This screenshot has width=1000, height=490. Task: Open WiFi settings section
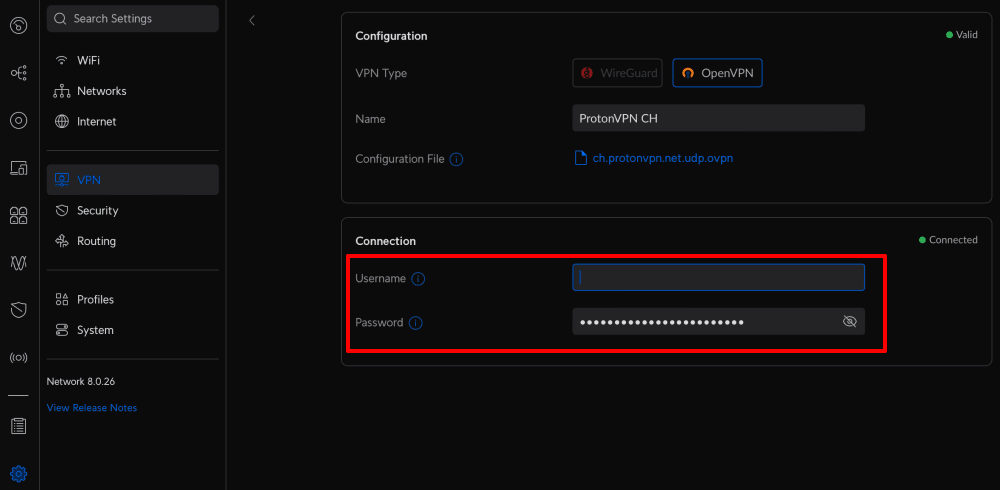click(x=133, y=61)
